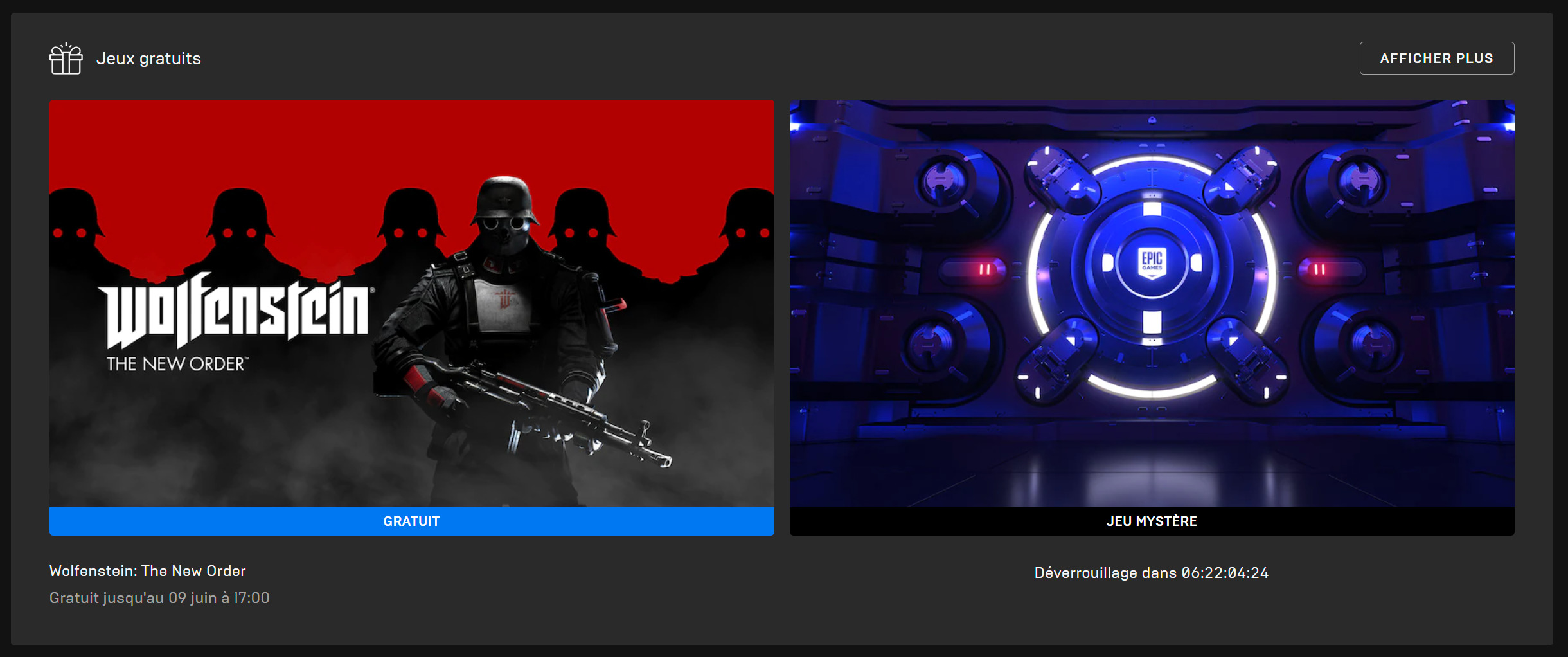Click the red emblem on the soldier's chest plate
This screenshot has height=657, width=1568.
[504, 299]
